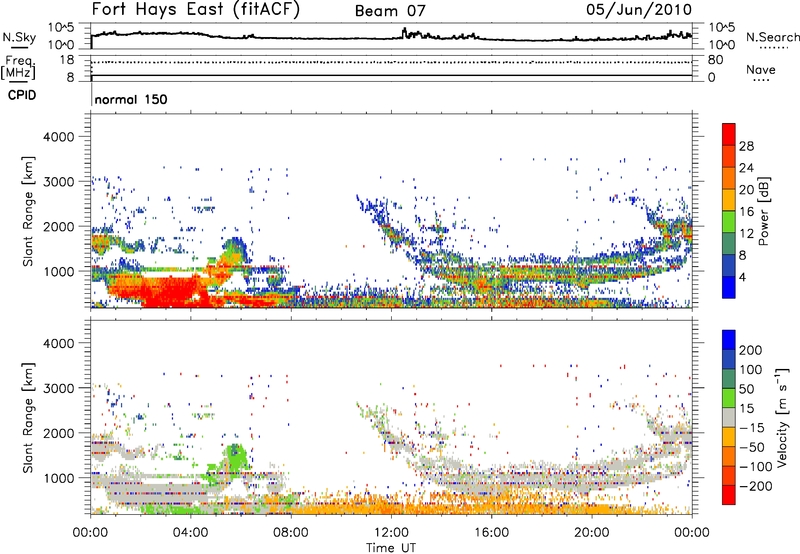Click the '20:00' time tick label
The height and width of the screenshot is (554, 800).
[592, 533]
